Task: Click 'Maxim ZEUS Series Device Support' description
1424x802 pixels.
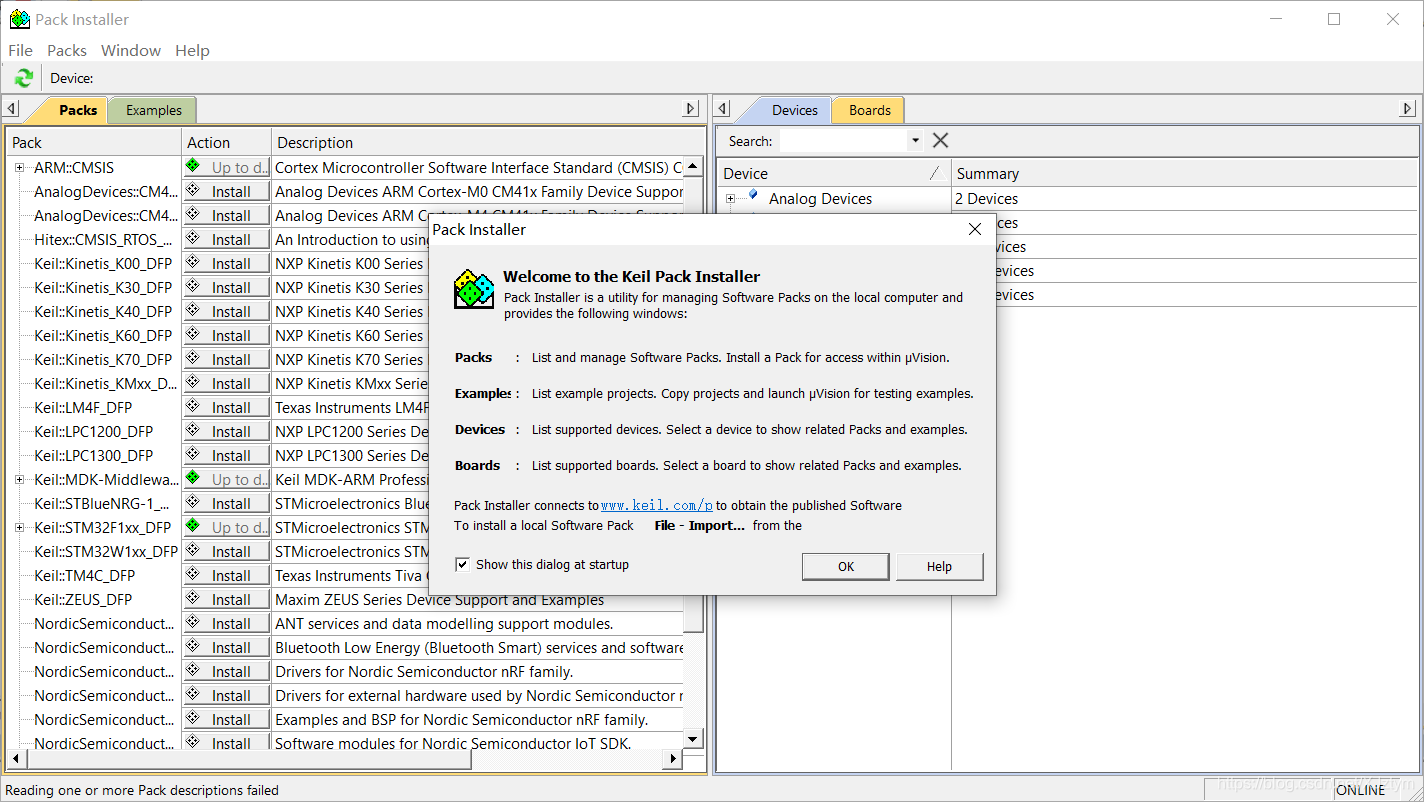Action: coord(439,600)
